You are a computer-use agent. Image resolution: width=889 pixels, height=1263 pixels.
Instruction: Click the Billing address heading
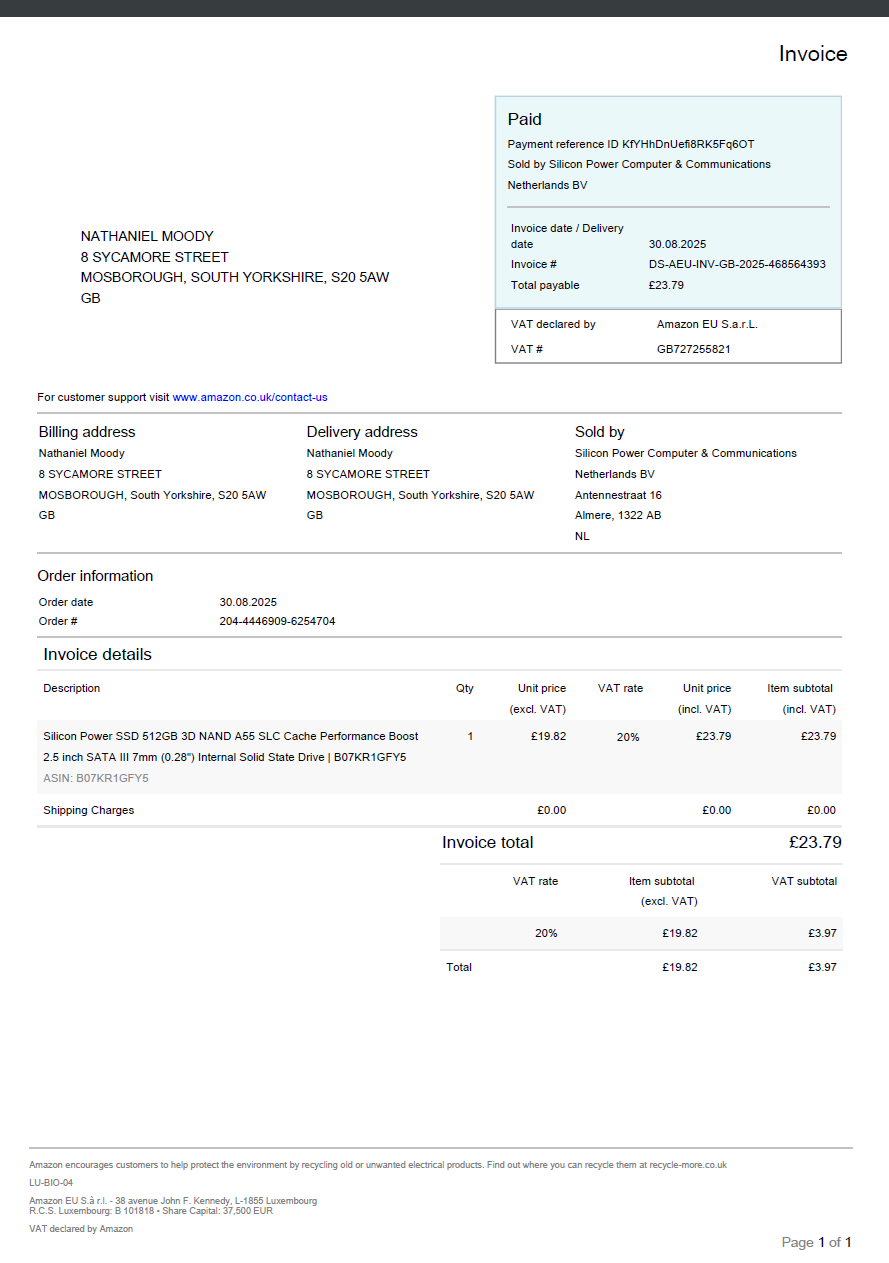point(87,432)
